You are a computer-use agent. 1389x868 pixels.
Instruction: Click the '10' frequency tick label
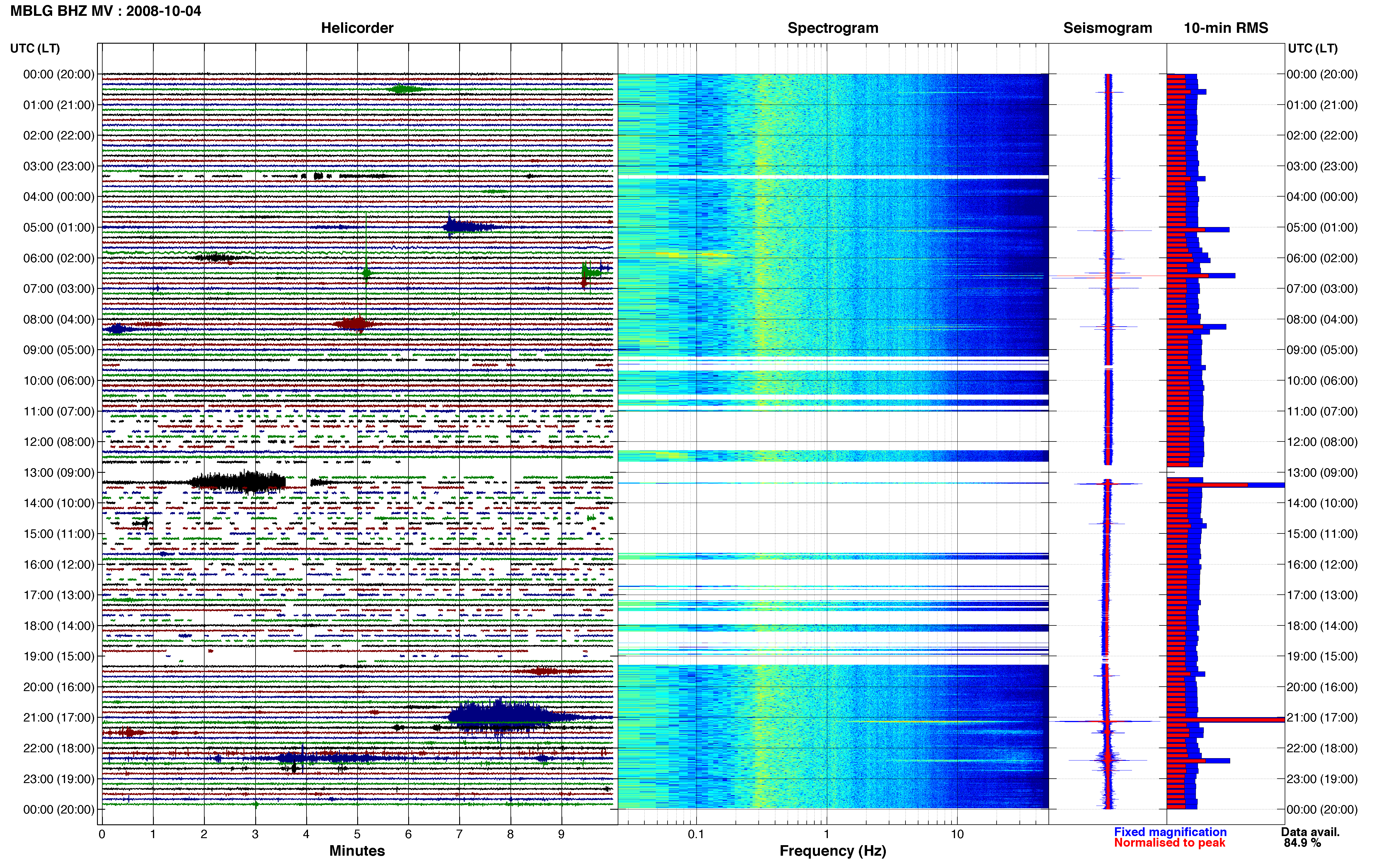[x=957, y=834]
